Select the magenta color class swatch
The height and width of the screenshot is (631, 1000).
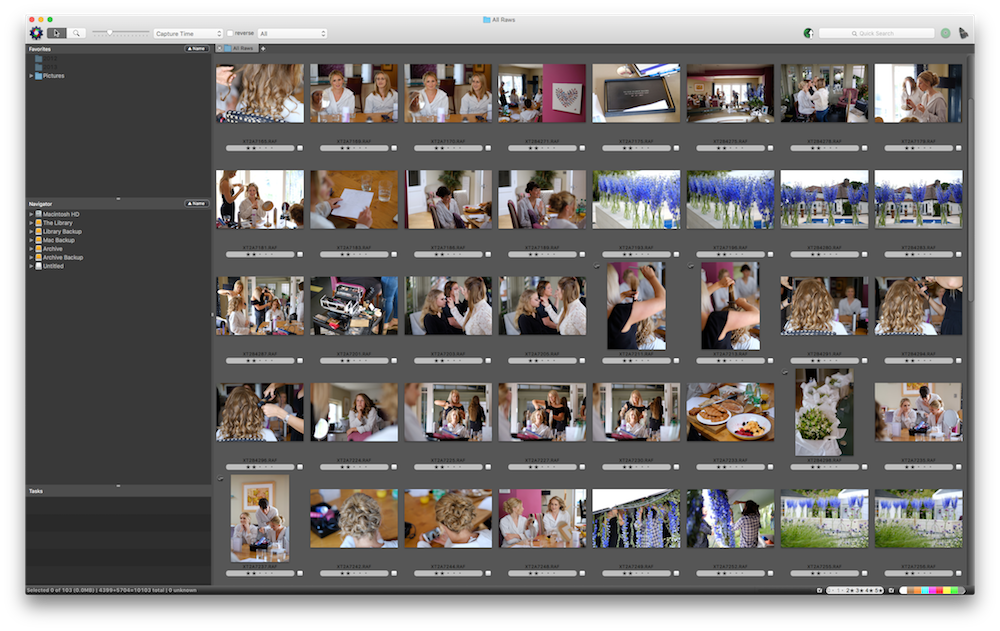click(934, 591)
